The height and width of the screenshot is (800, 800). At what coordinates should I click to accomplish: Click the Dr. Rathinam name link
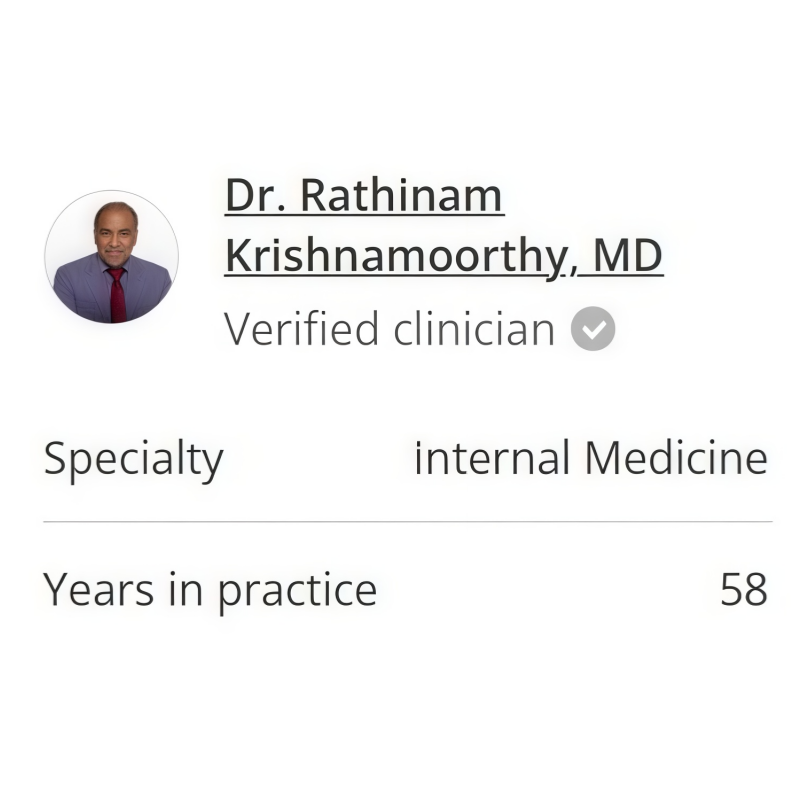coord(364,195)
